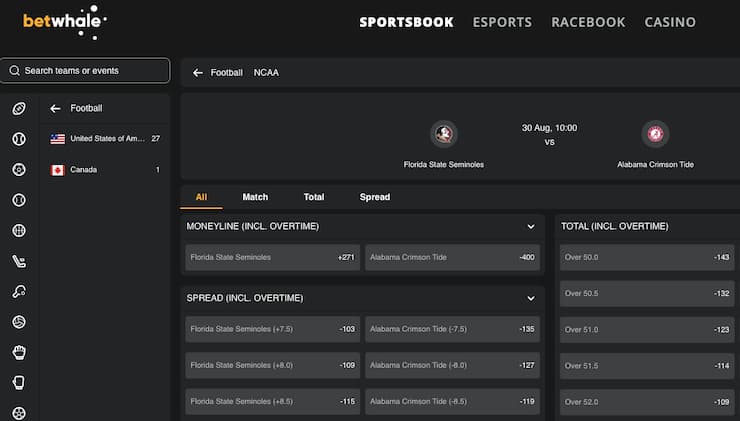Click the Total (Incl. Overtime) header
This screenshot has width=740, height=421.
click(614, 227)
